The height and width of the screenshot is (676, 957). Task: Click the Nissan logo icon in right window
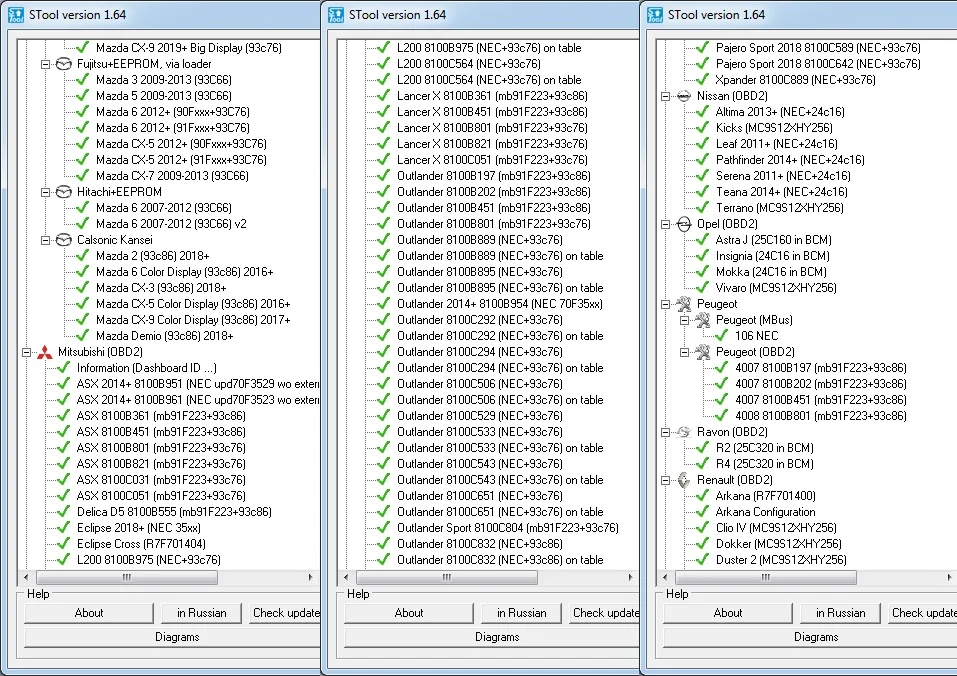point(684,96)
